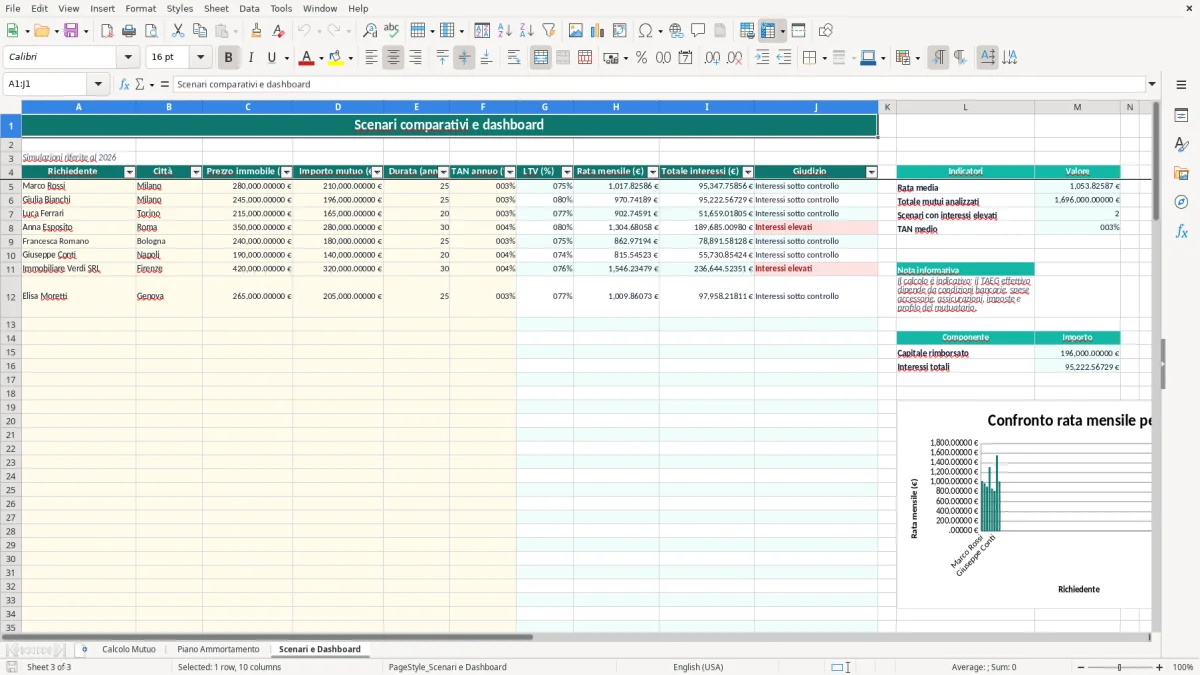The image size is (1200, 675).
Task: Apply yellow background color swatch
Action: click(335, 58)
